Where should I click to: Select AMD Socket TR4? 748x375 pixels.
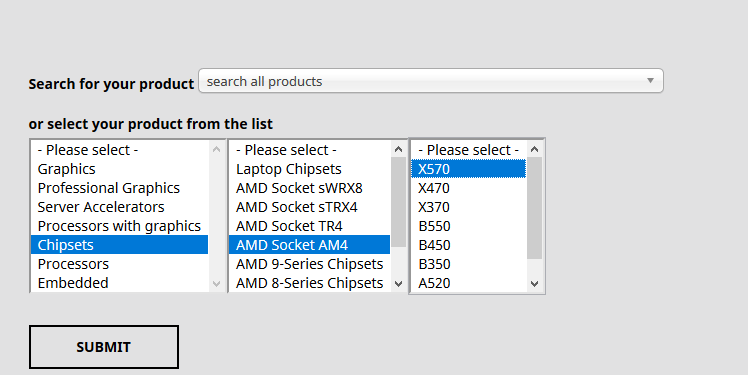(310, 226)
